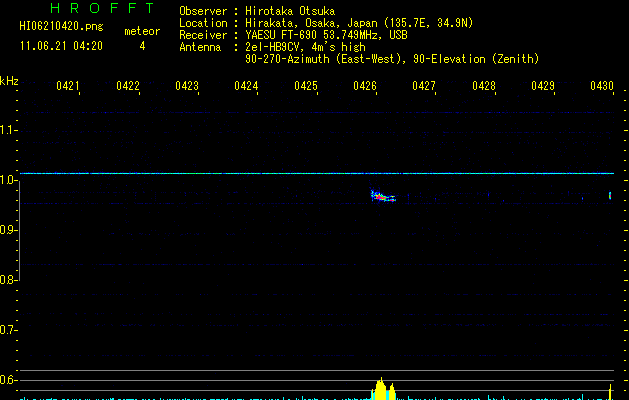Click the 0.7 frequency axis label
This screenshot has width=629, height=400.
(8, 330)
